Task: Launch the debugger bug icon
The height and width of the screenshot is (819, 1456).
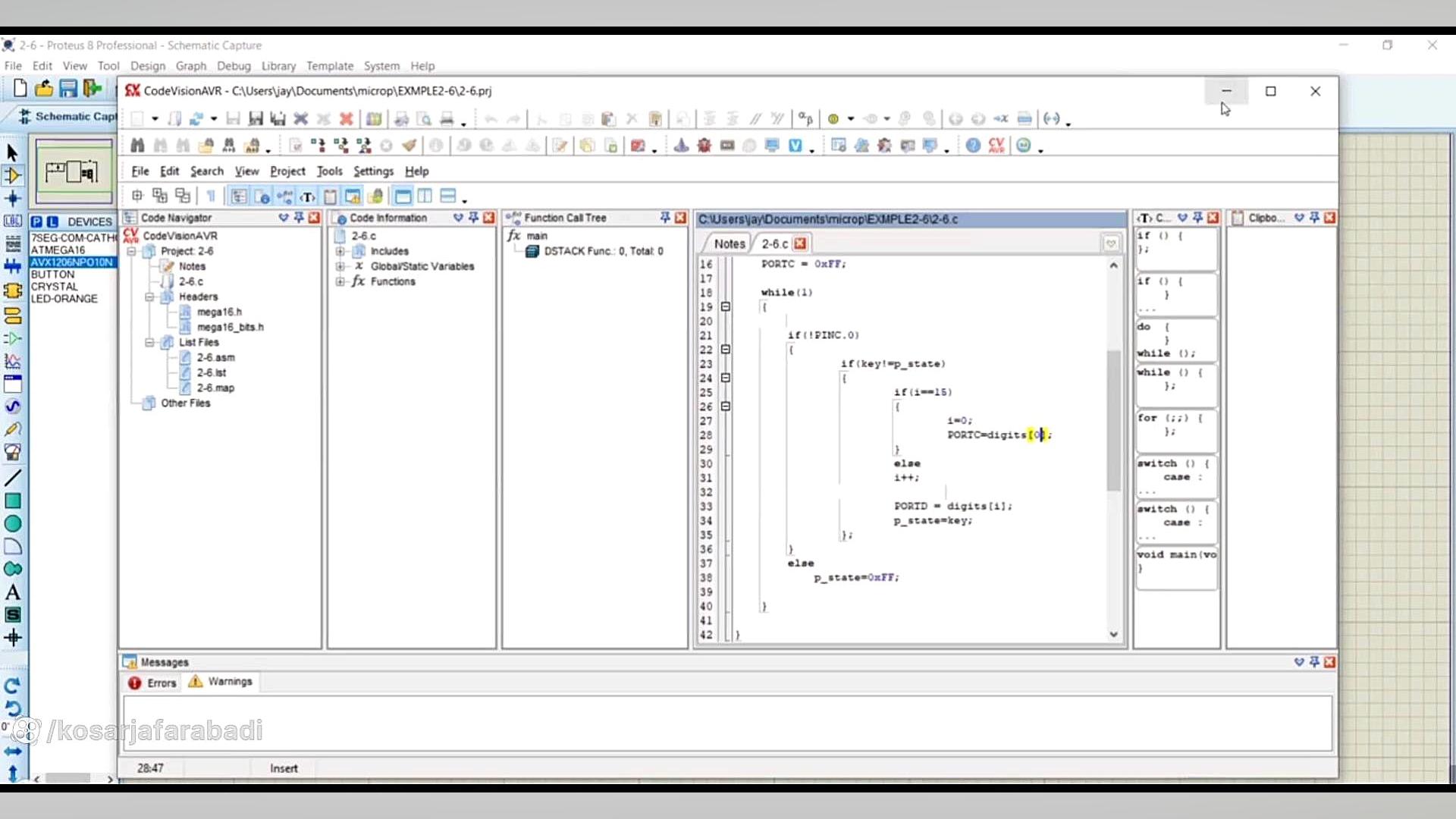Action: click(x=704, y=146)
